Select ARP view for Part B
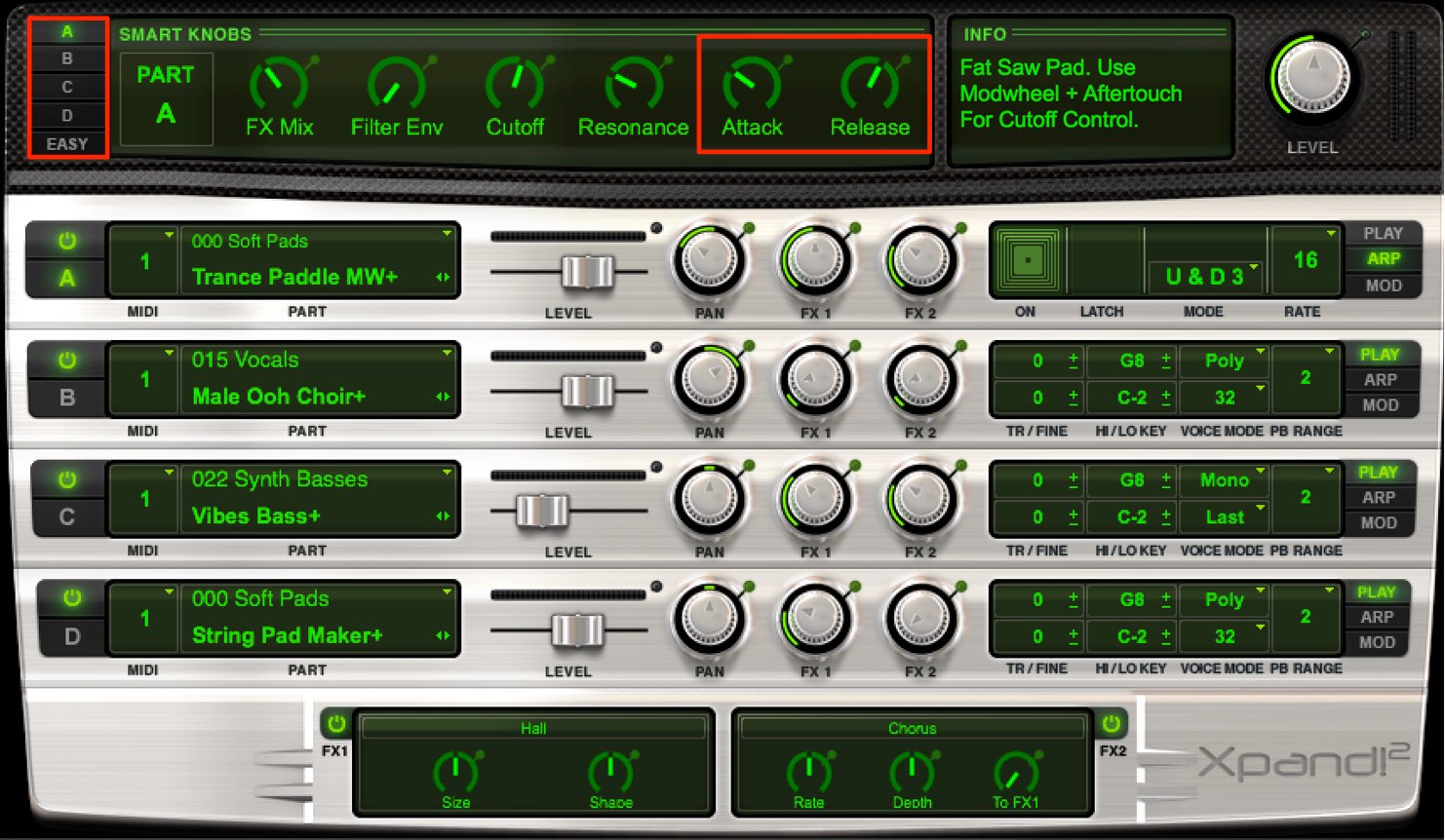 pyautogui.click(x=1380, y=379)
